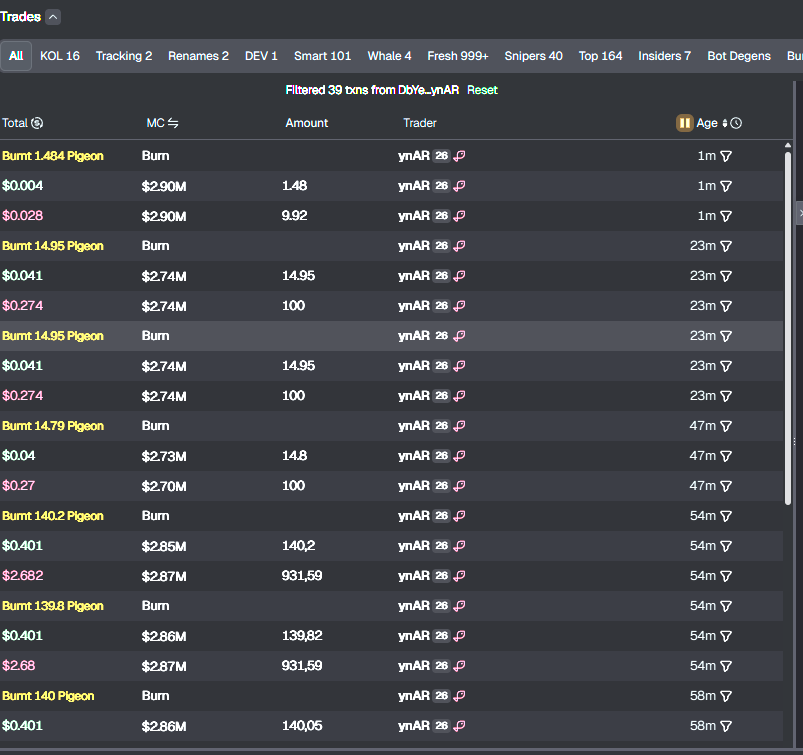The width and height of the screenshot is (803, 755).
Task: Open pink explorer icon on Burnt 14.79 Pigeon row
Action: tap(459, 426)
